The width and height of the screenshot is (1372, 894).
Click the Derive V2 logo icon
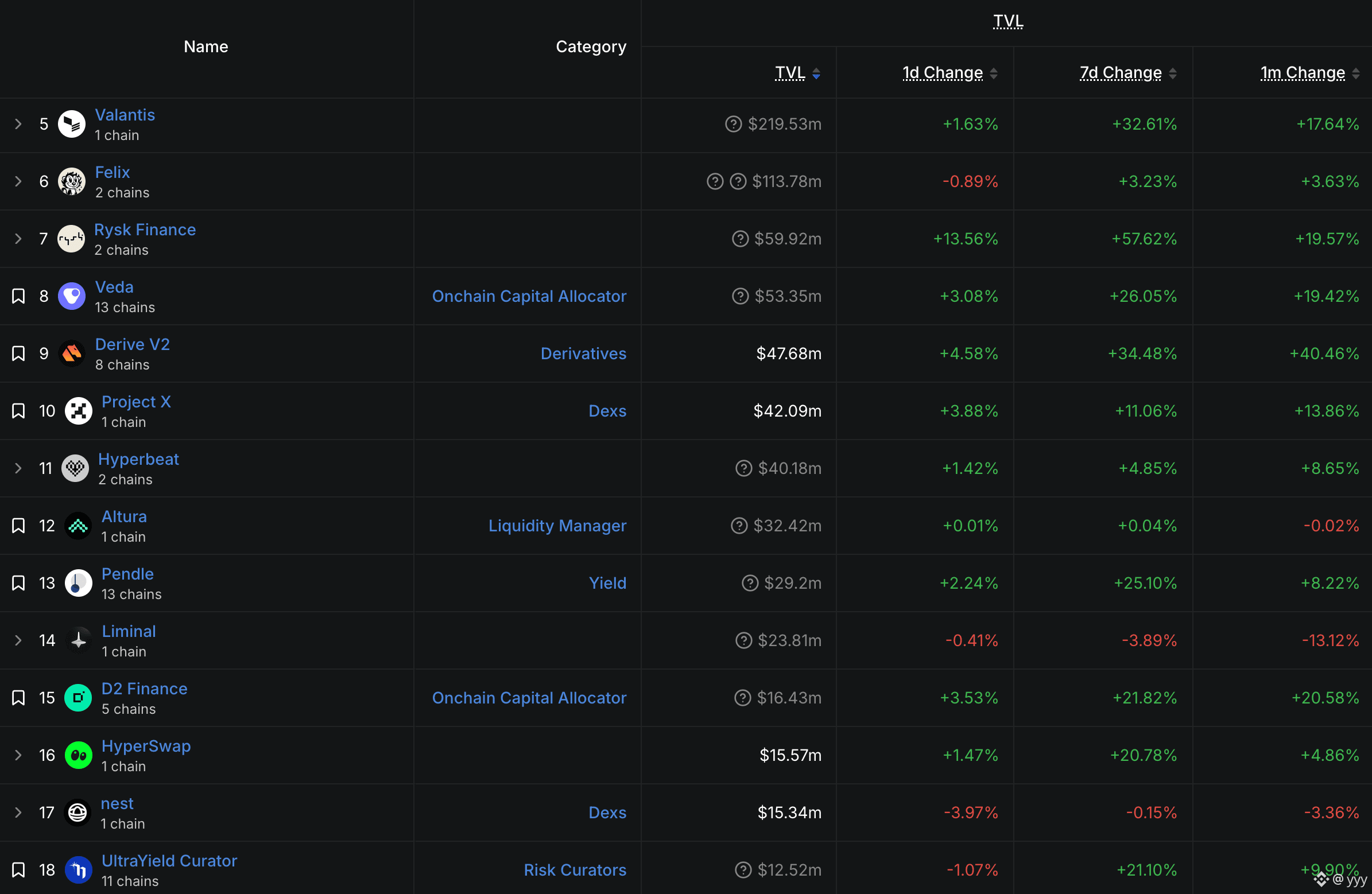tap(72, 353)
